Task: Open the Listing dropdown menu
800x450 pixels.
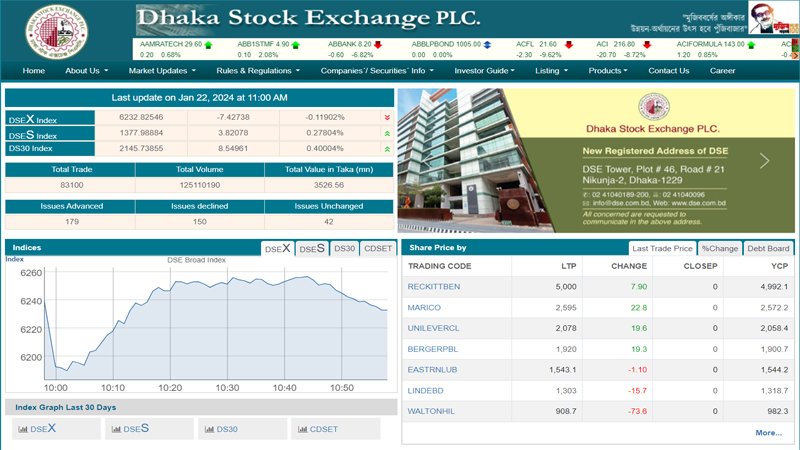Action: click(551, 71)
